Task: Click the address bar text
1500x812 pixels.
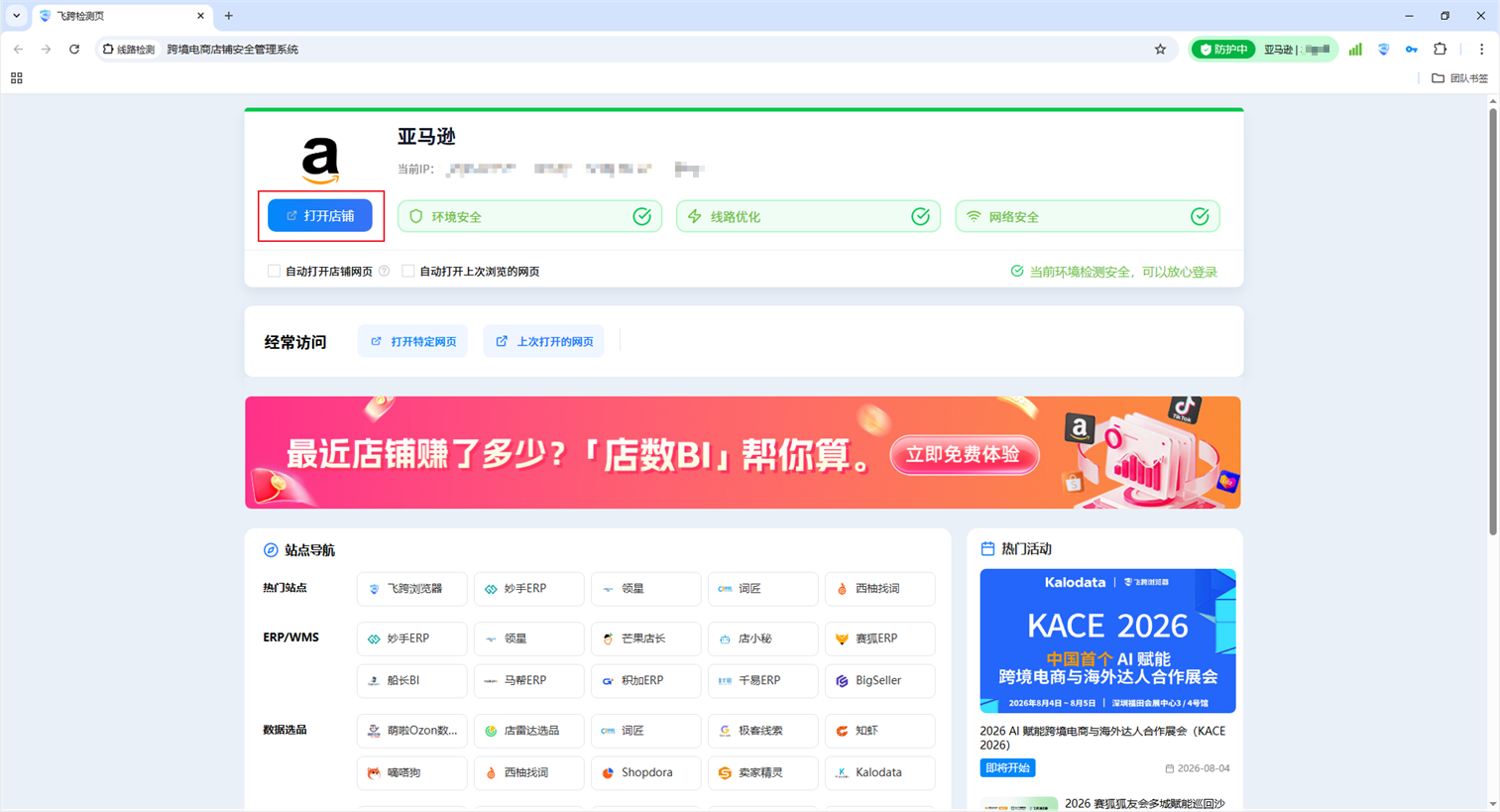Action: tap(232, 49)
